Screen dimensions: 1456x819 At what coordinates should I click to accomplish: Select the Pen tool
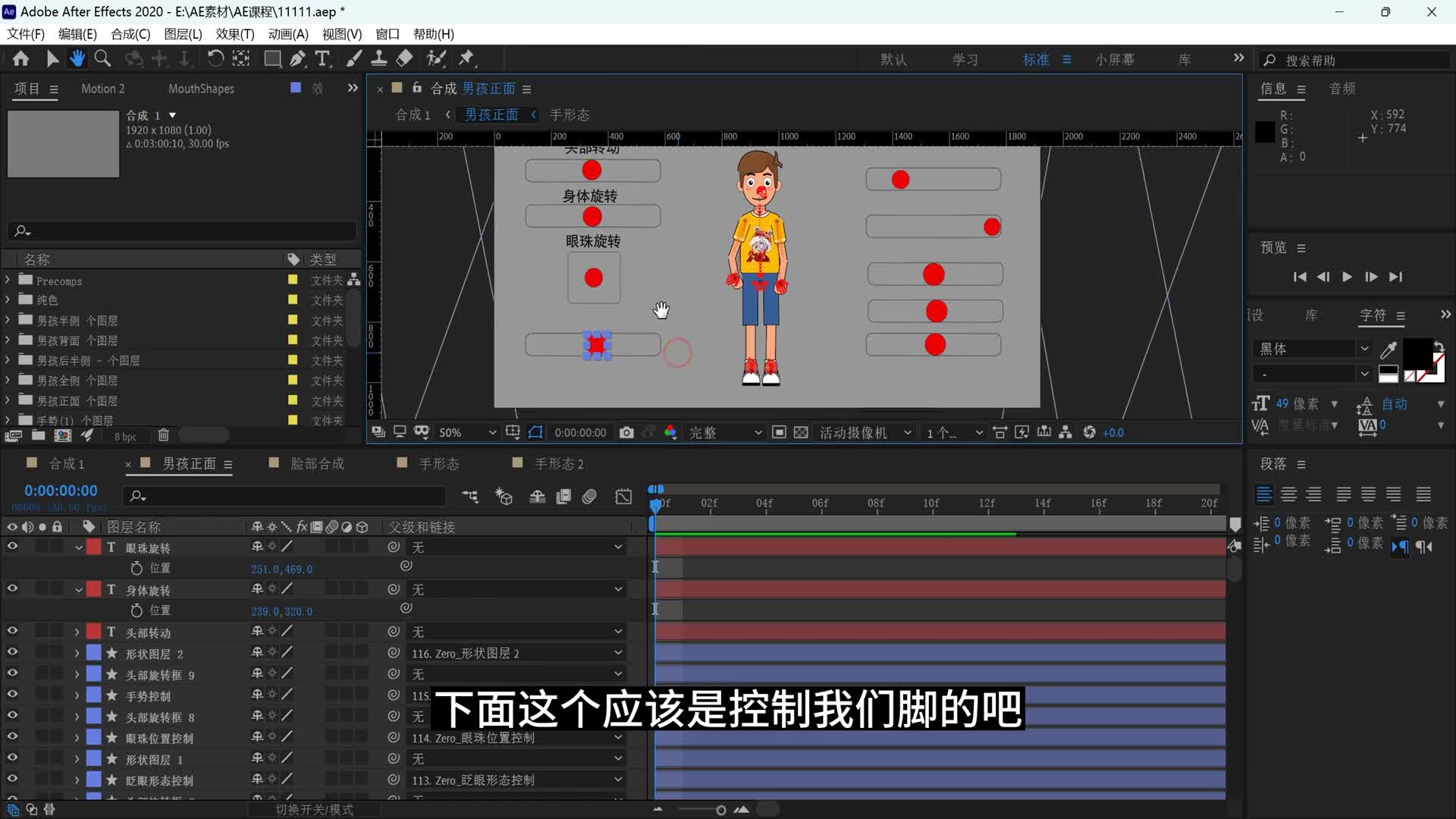pyautogui.click(x=298, y=58)
